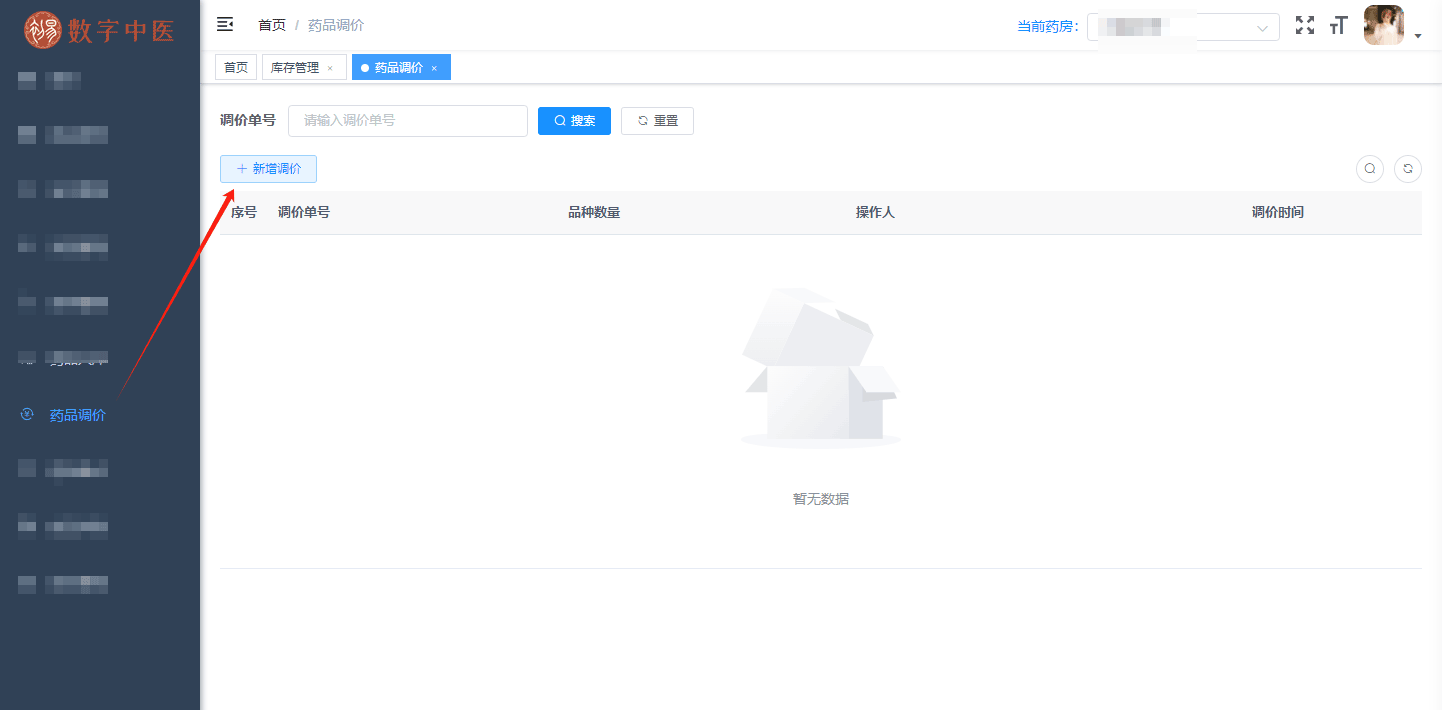Screen dimensions: 1442x710
Task: Collapse the sidebar with the hamburger icon
Action: 225,25
